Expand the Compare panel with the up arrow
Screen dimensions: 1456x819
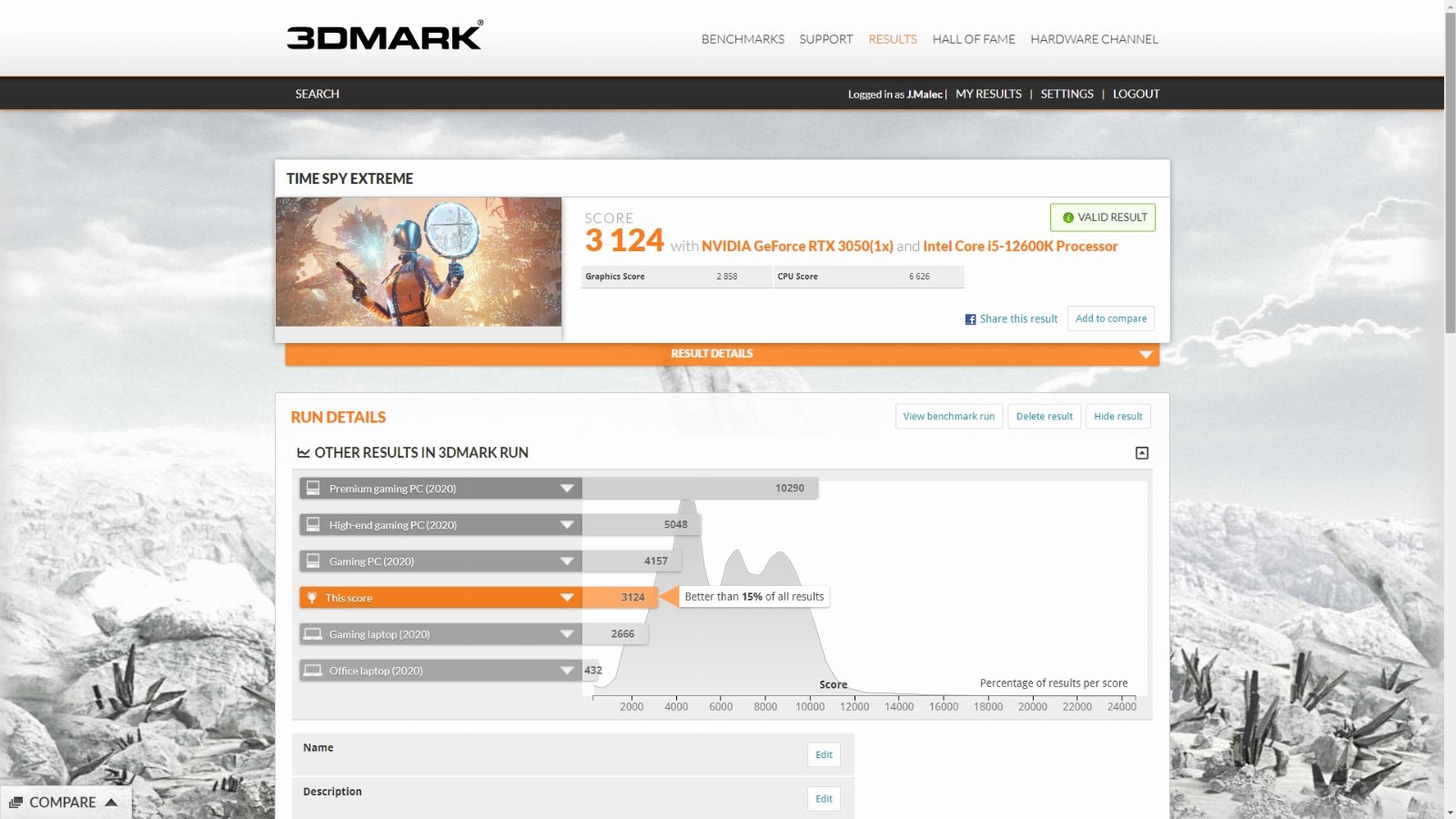111,803
